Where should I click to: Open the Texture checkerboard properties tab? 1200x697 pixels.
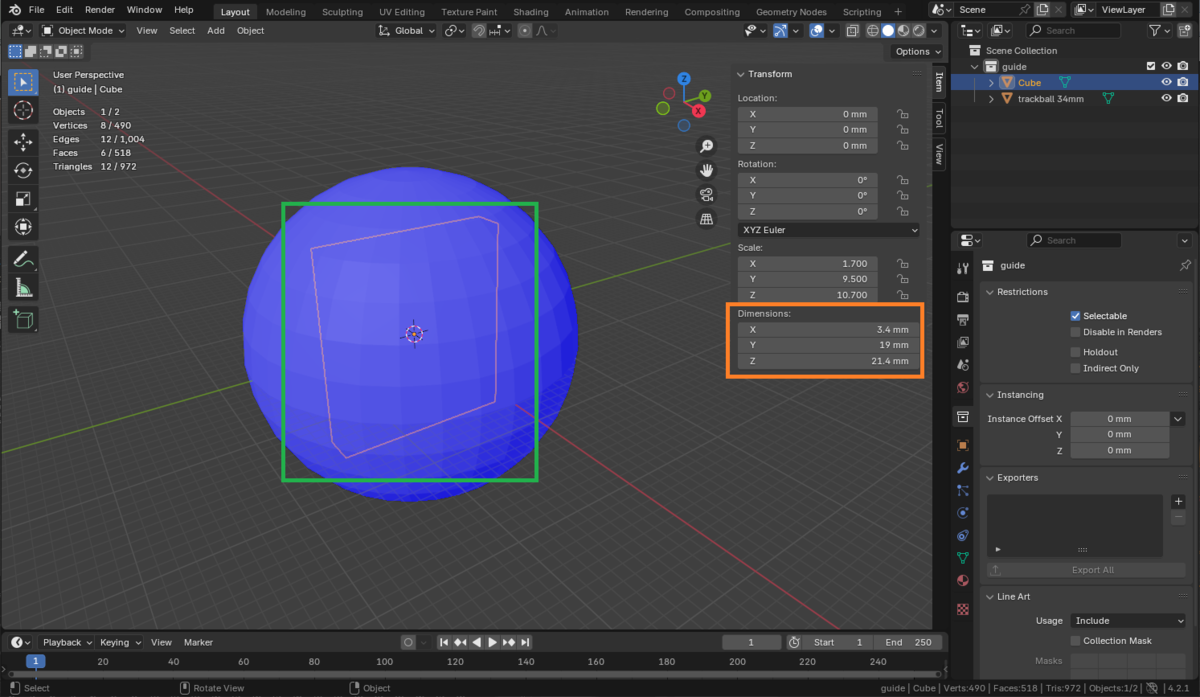963,608
